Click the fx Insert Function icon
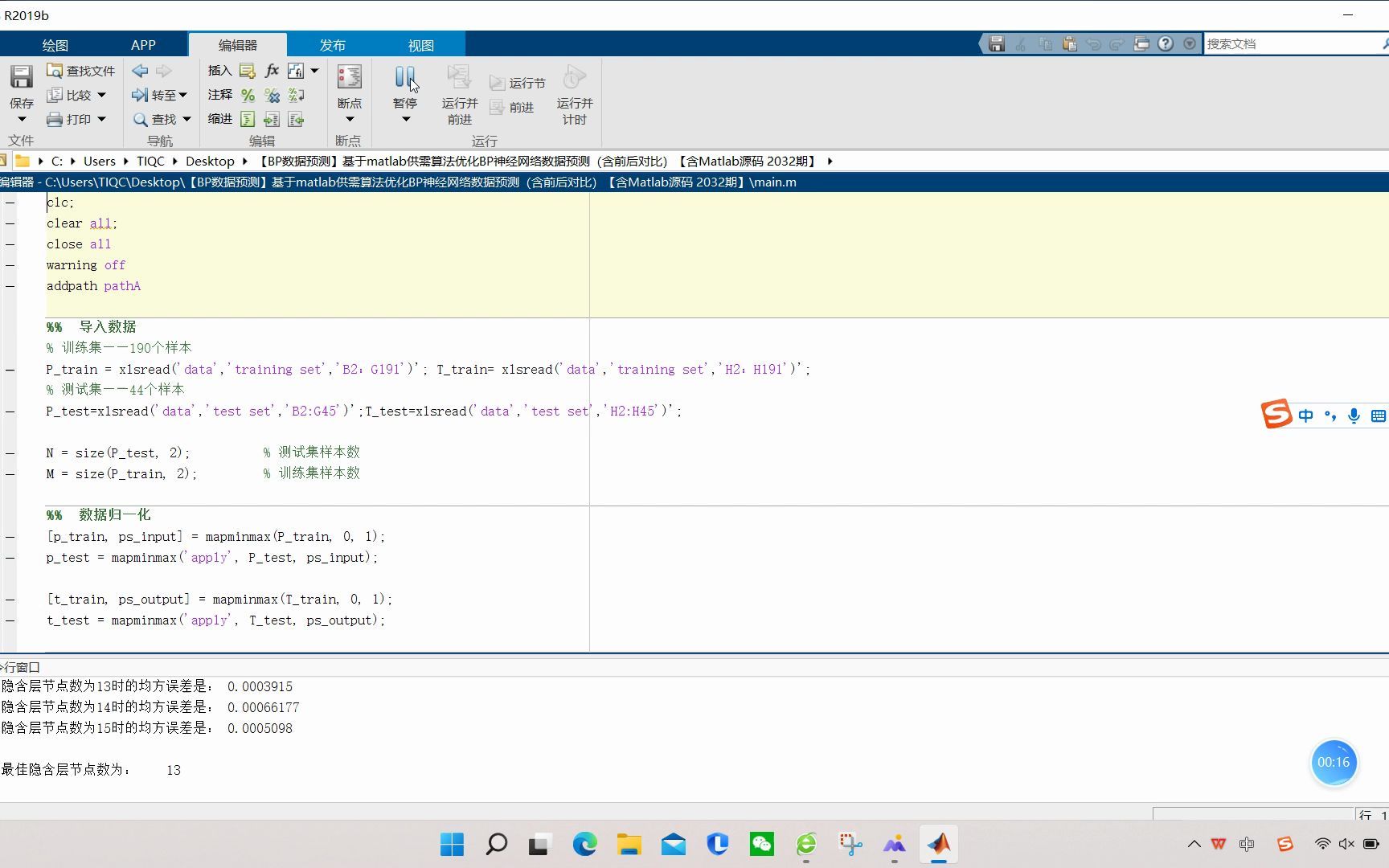 point(272,71)
